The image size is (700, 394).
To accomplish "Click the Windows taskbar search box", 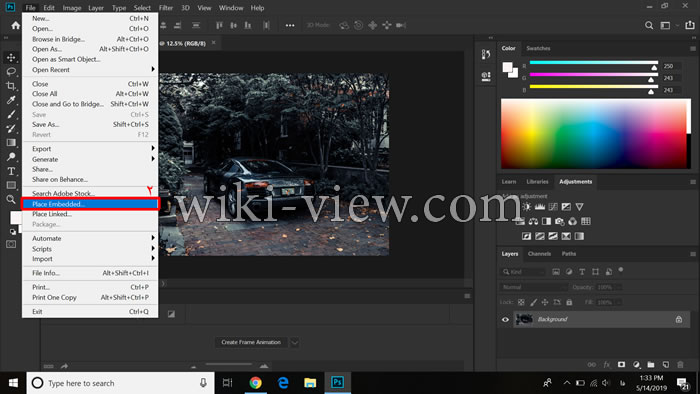I will click(120, 383).
